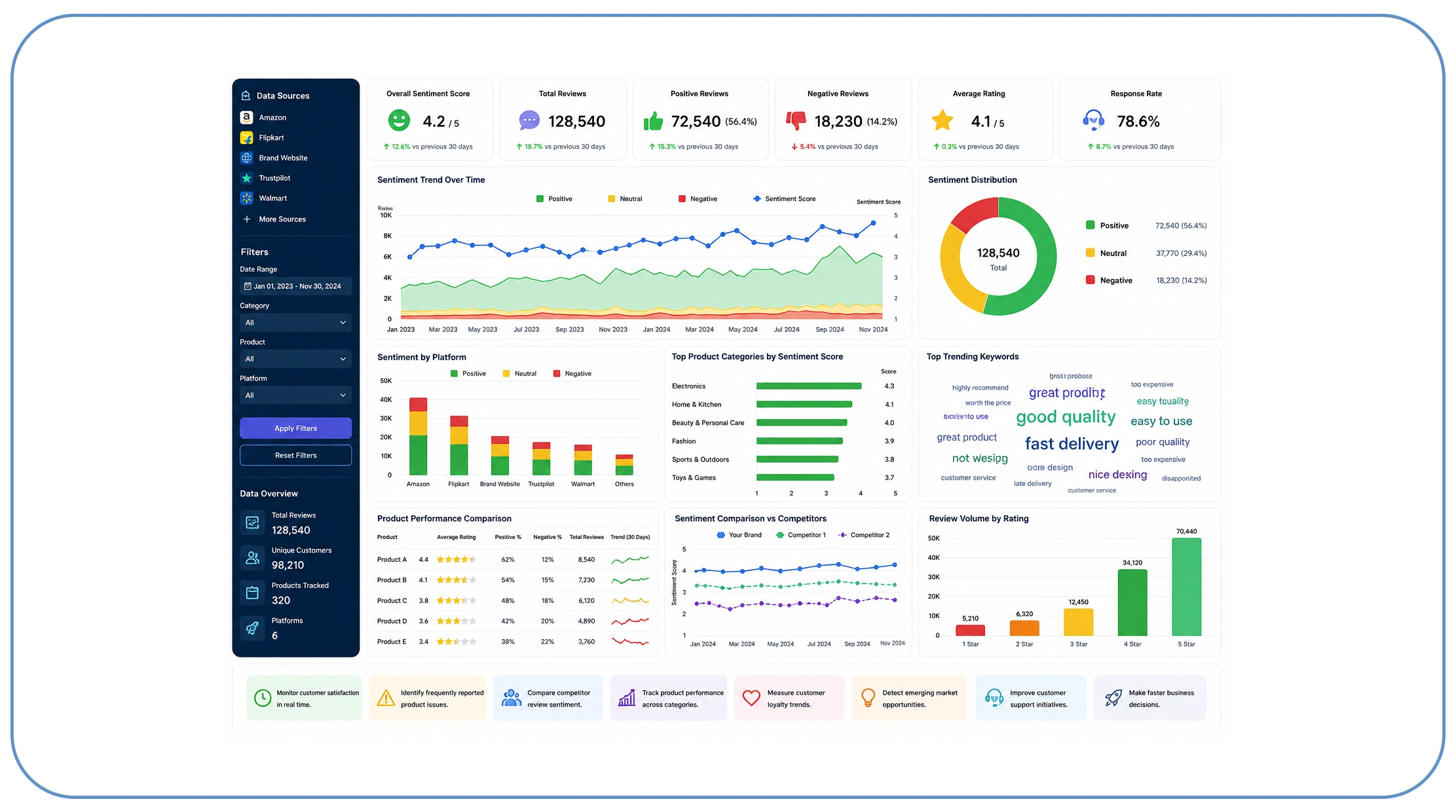The height and width of the screenshot is (812, 1456).
Task: Click the Product A row name
Action: tap(392, 560)
